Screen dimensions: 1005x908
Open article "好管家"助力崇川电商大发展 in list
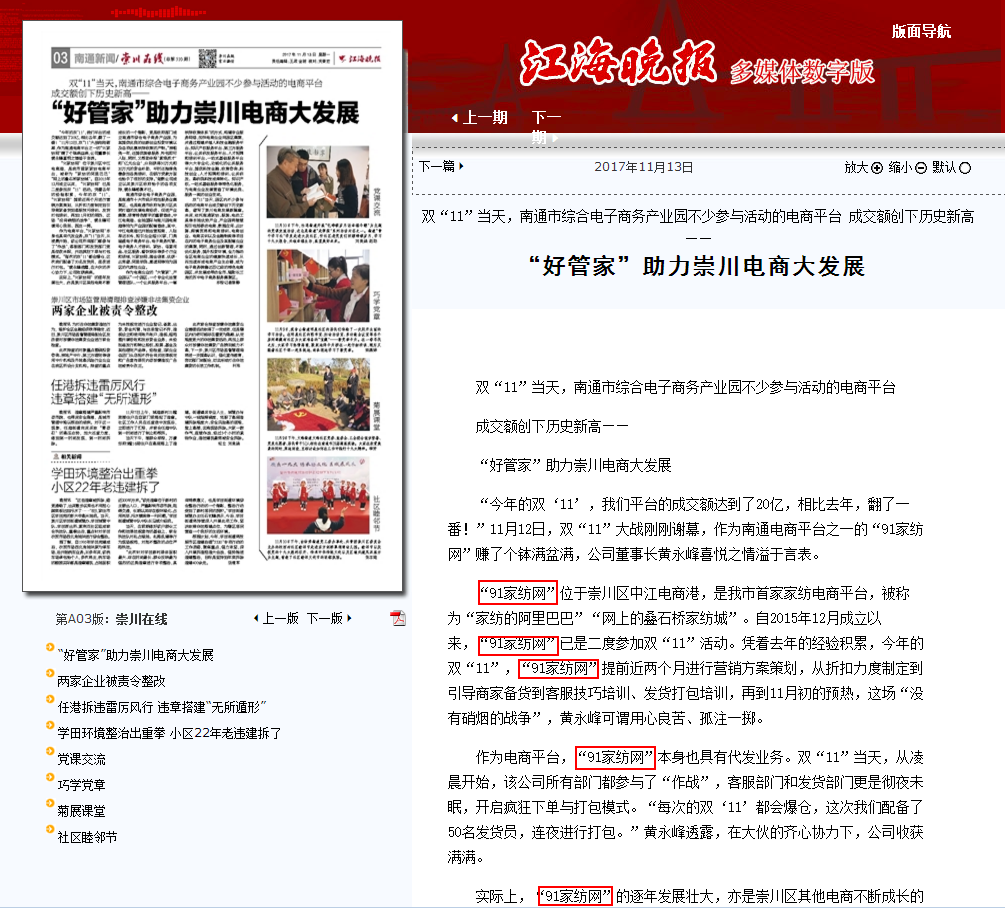click(135, 655)
